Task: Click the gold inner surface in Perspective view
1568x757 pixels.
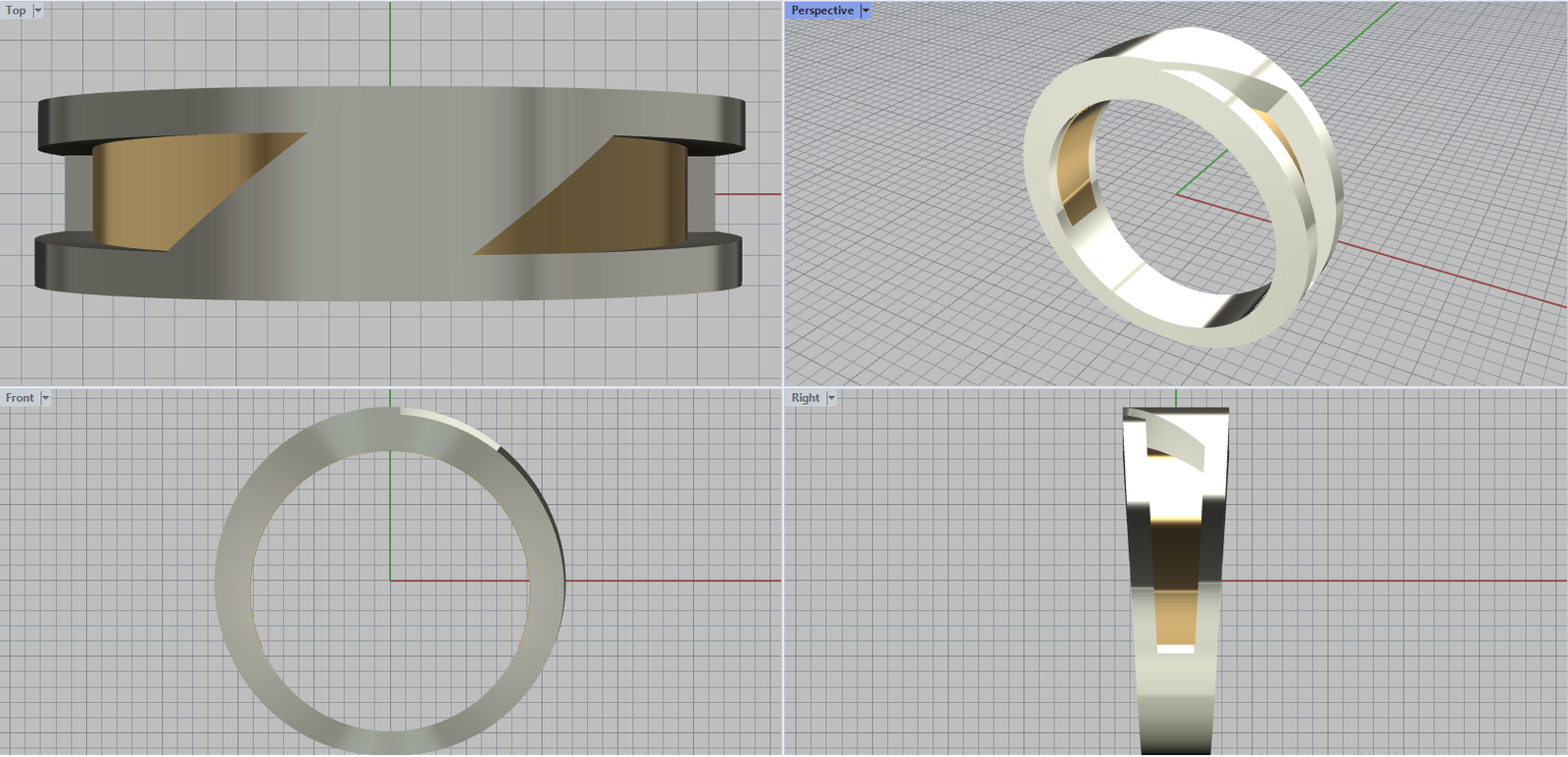Action: point(1076,177)
